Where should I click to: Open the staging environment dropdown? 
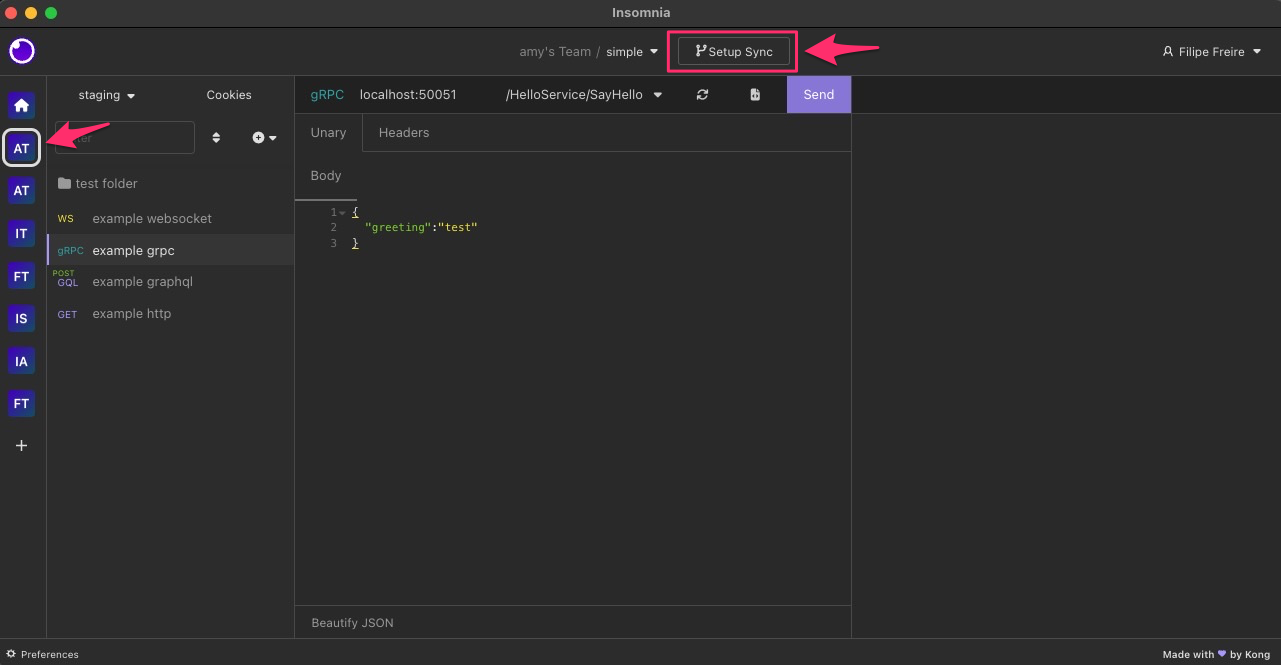[106, 95]
